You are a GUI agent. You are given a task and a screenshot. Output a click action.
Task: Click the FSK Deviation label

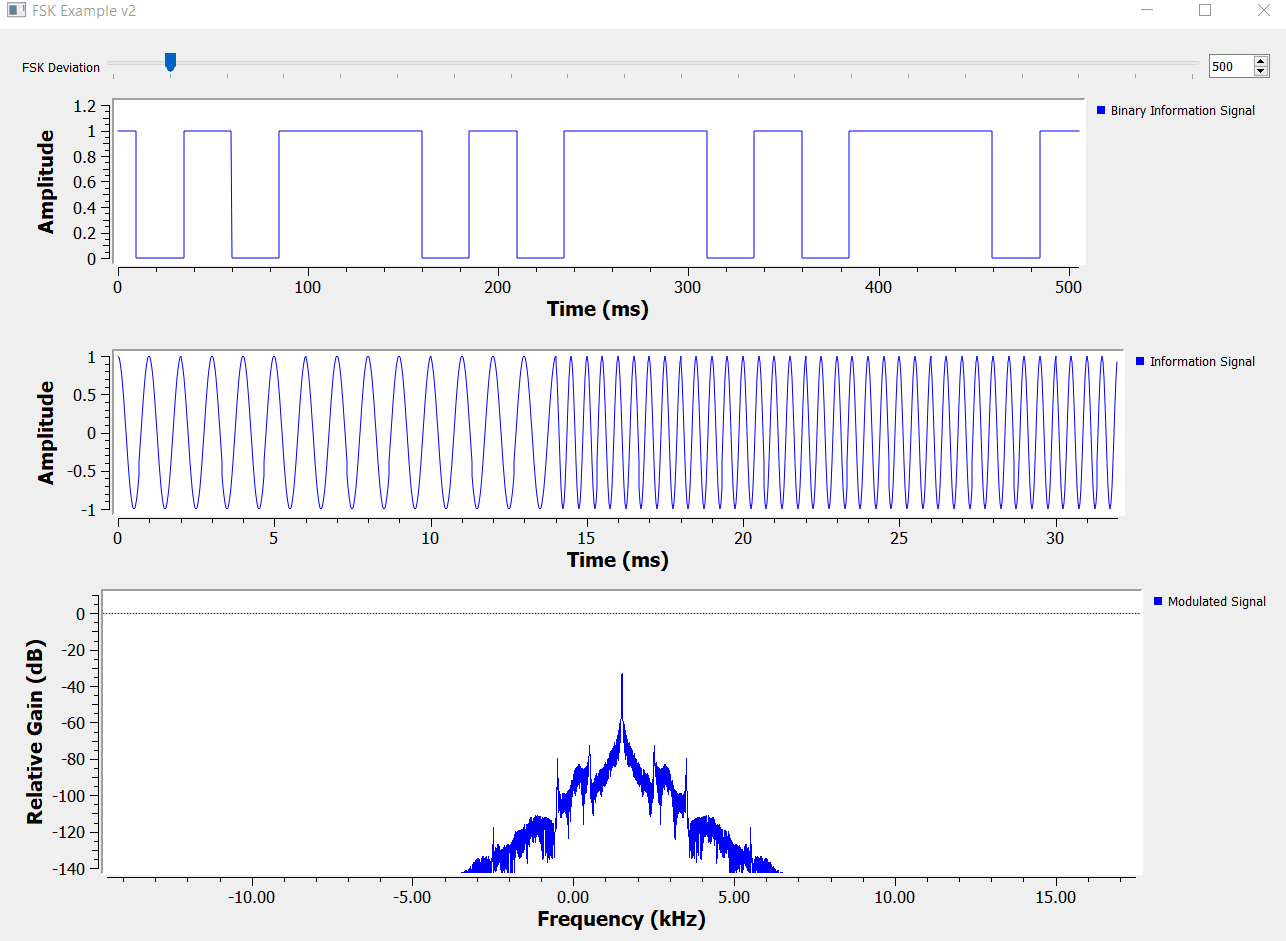coord(61,68)
